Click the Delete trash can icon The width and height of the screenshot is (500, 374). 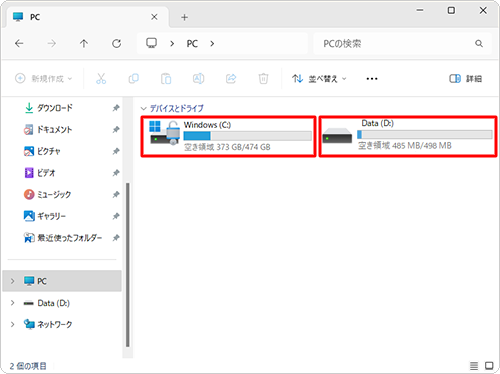[x=263, y=79]
